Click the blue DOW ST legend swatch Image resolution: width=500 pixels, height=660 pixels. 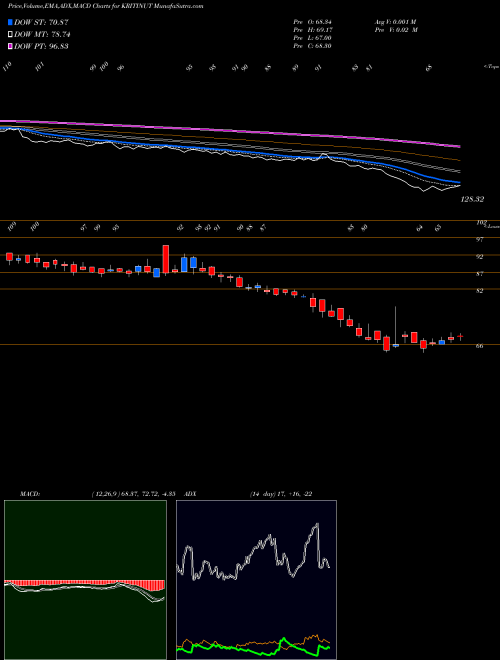[x=10, y=22]
